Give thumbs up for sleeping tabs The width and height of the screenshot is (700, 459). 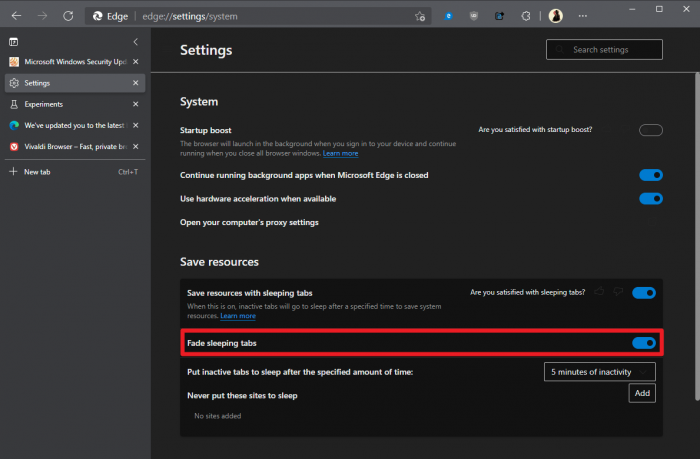click(600, 293)
